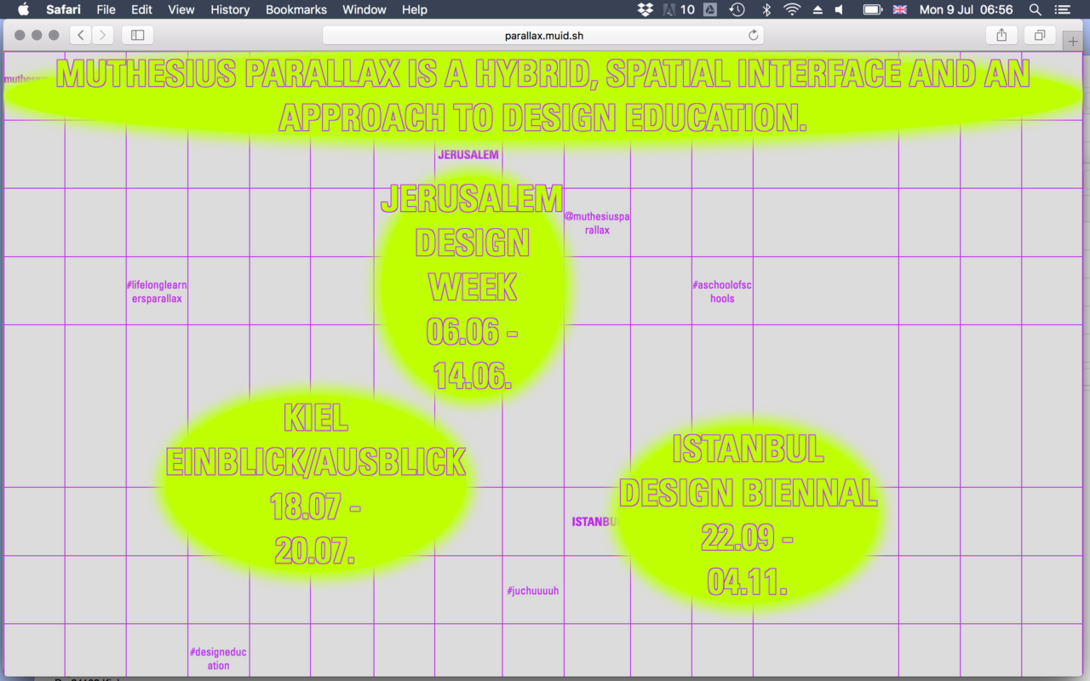Image resolution: width=1090 pixels, height=681 pixels.
Task: Open a new tab with plus button
Action: (x=1073, y=42)
